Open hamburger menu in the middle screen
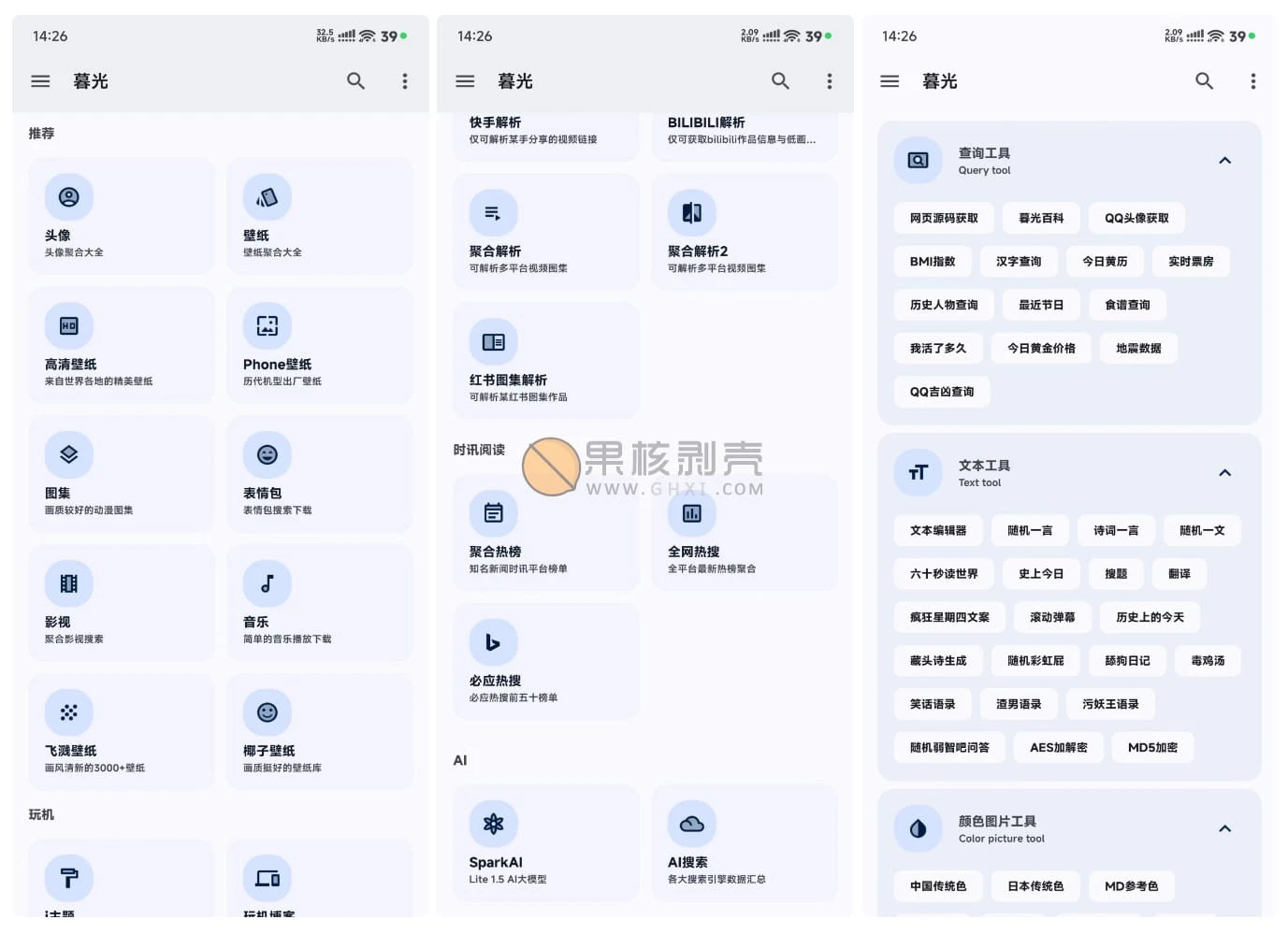Screen dimensions: 1288x934 pyautogui.click(x=465, y=81)
